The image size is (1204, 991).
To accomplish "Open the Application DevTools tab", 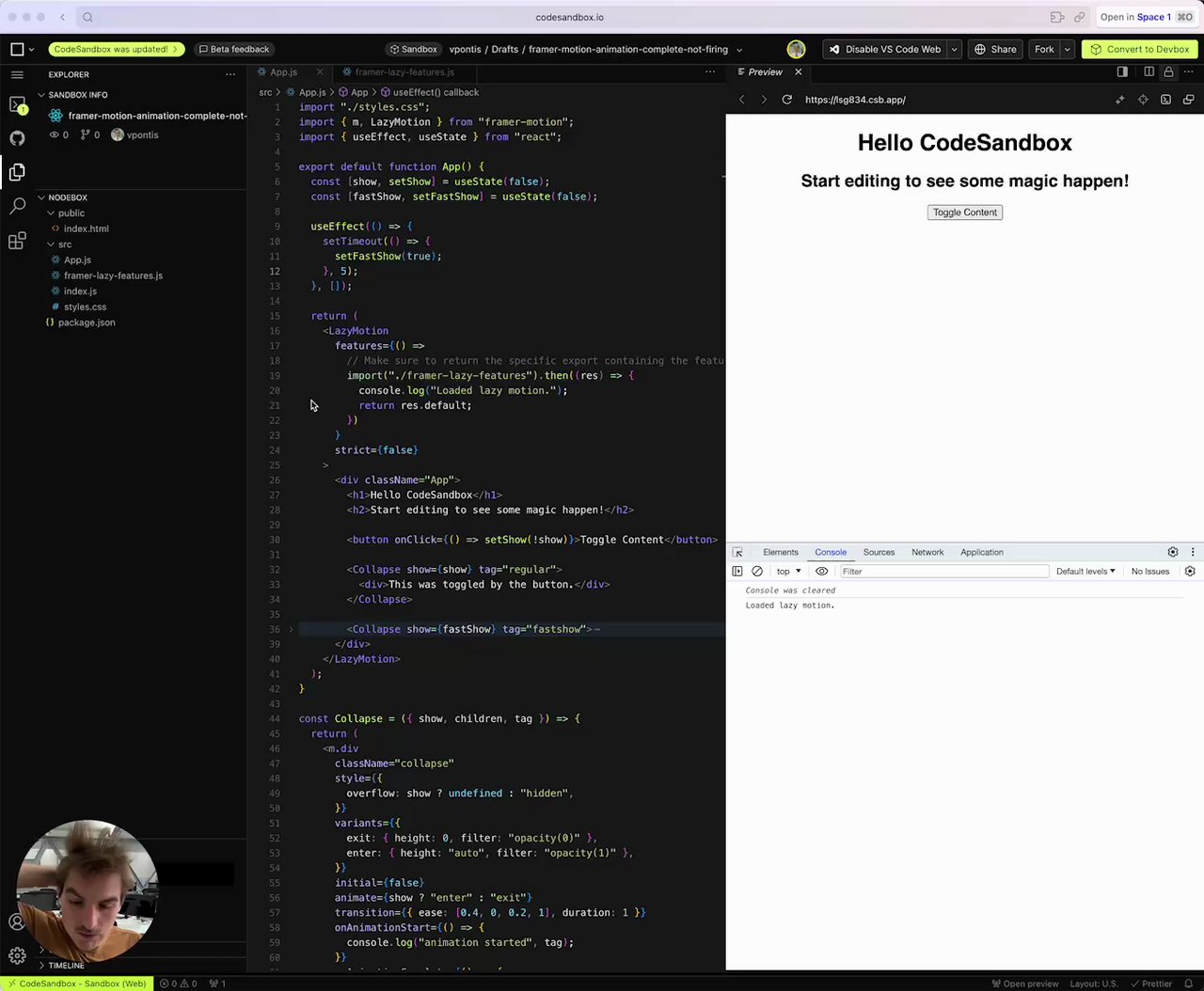I will pos(981,553).
